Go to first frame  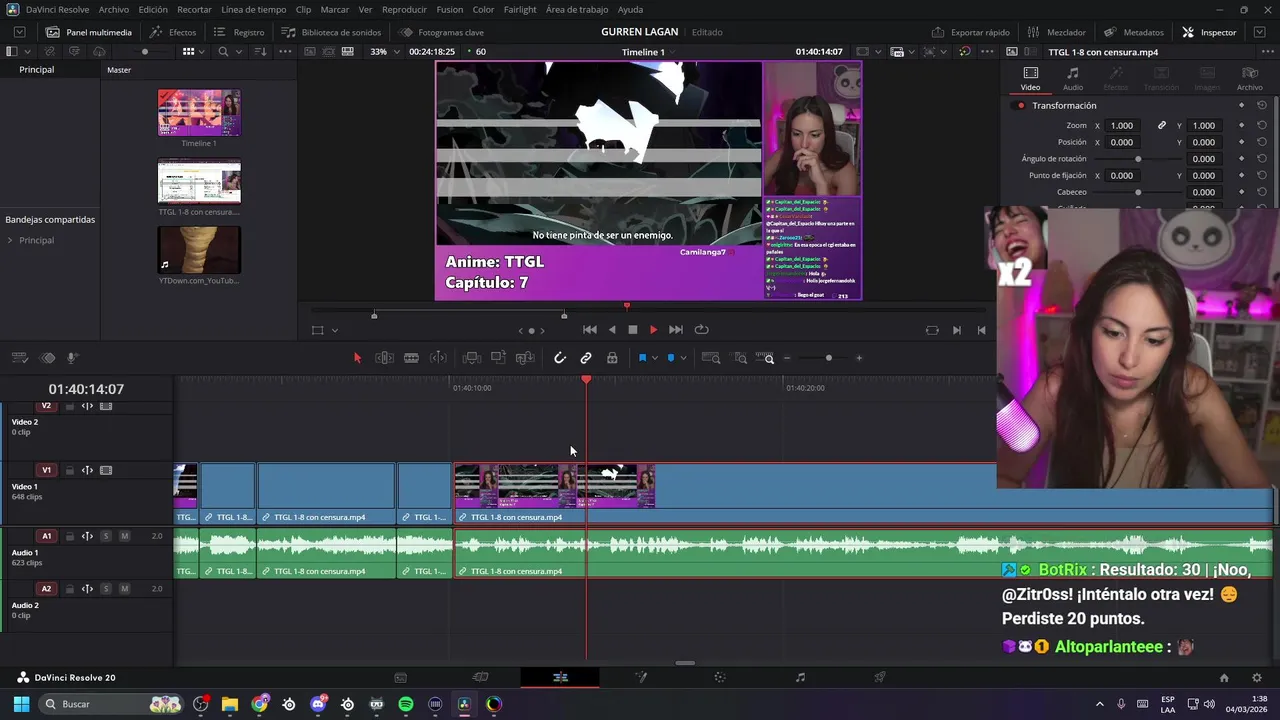click(x=590, y=330)
